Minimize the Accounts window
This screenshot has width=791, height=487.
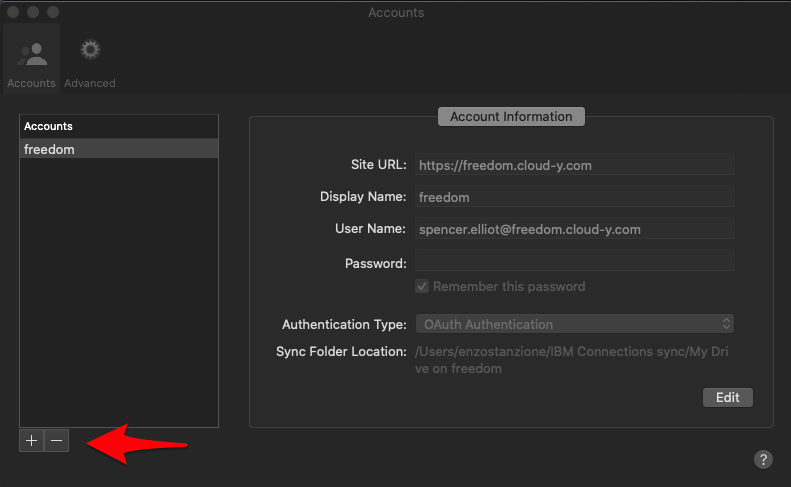pos(33,13)
